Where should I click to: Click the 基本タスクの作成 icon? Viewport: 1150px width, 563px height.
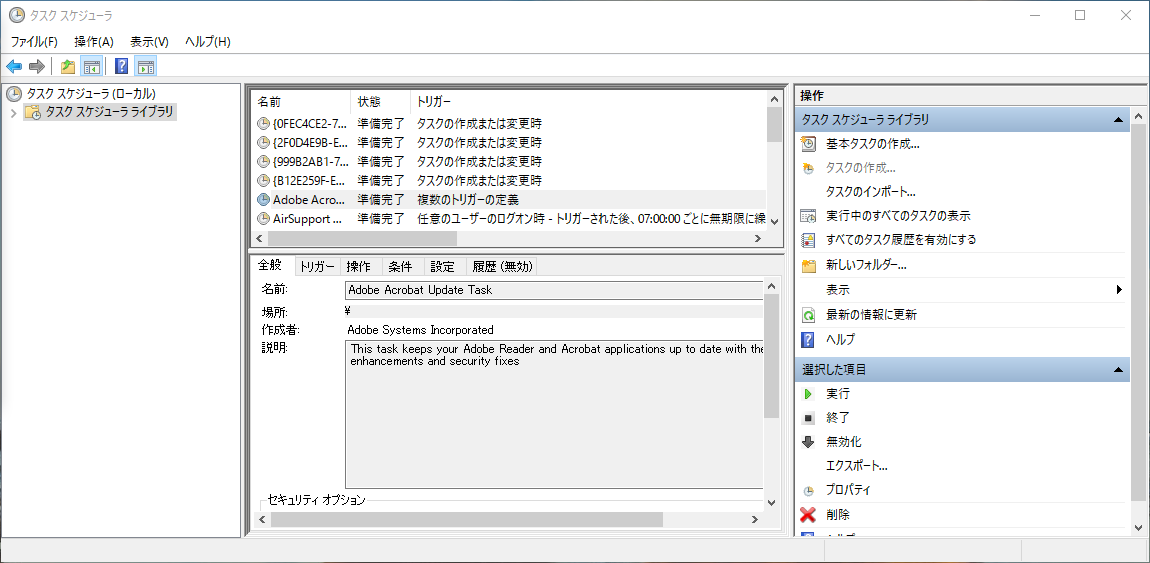[808, 144]
